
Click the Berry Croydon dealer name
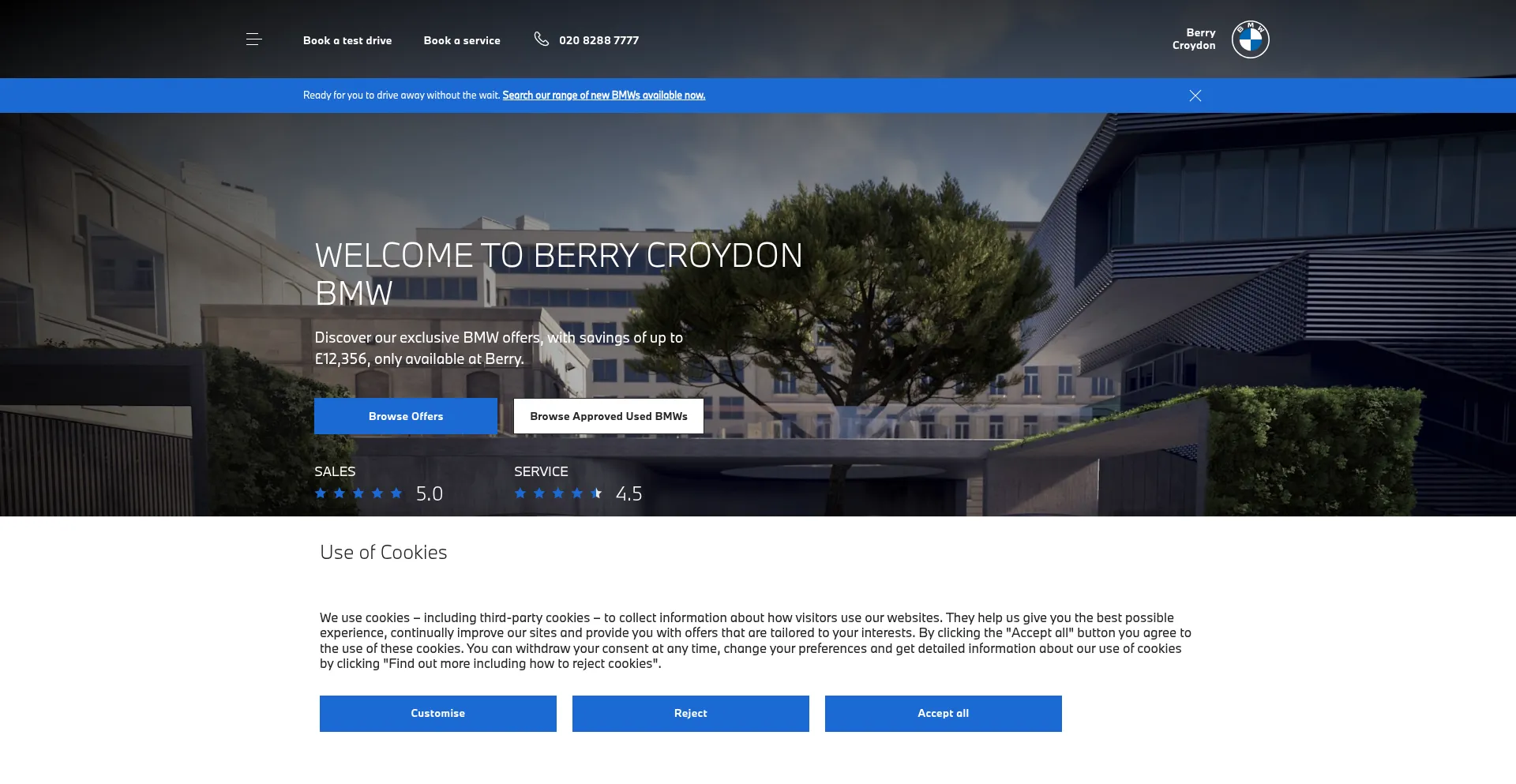click(x=1194, y=39)
